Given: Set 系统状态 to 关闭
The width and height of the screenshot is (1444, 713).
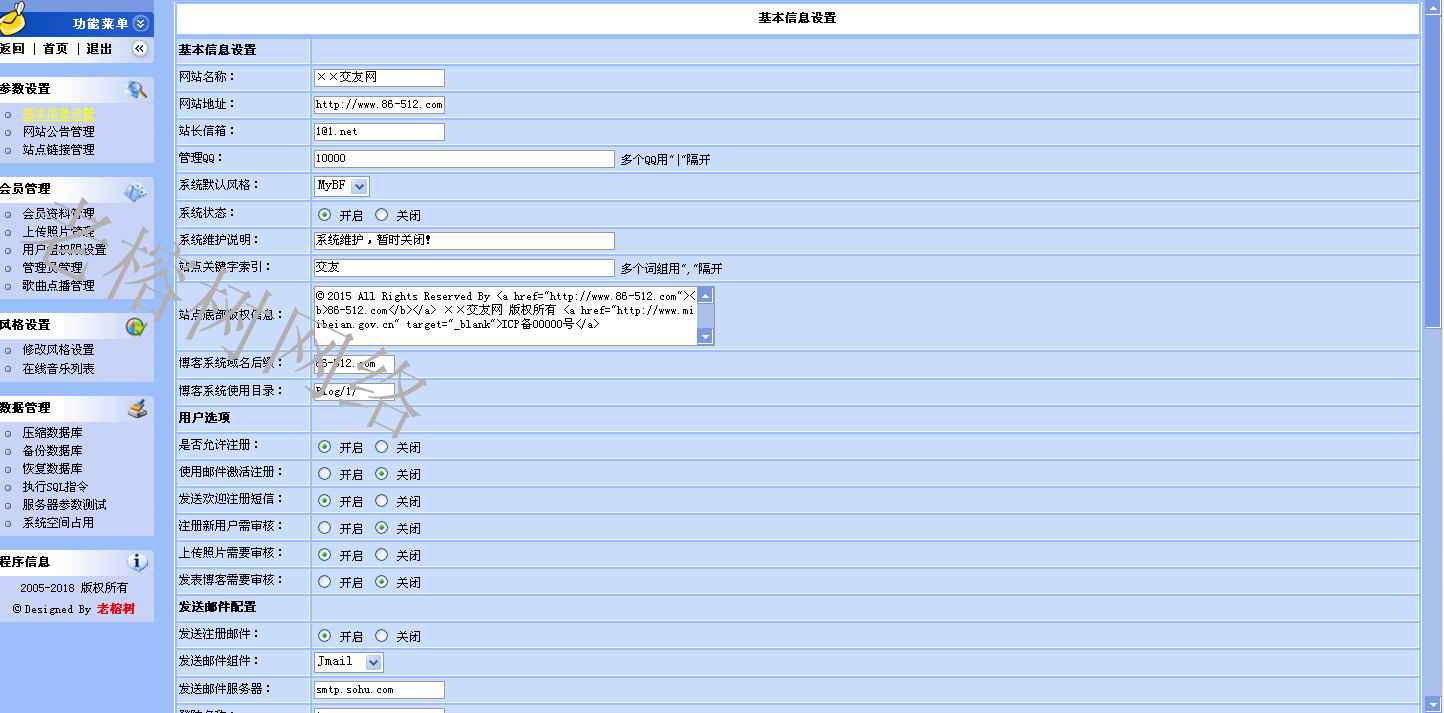Looking at the screenshot, I should 382,215.
